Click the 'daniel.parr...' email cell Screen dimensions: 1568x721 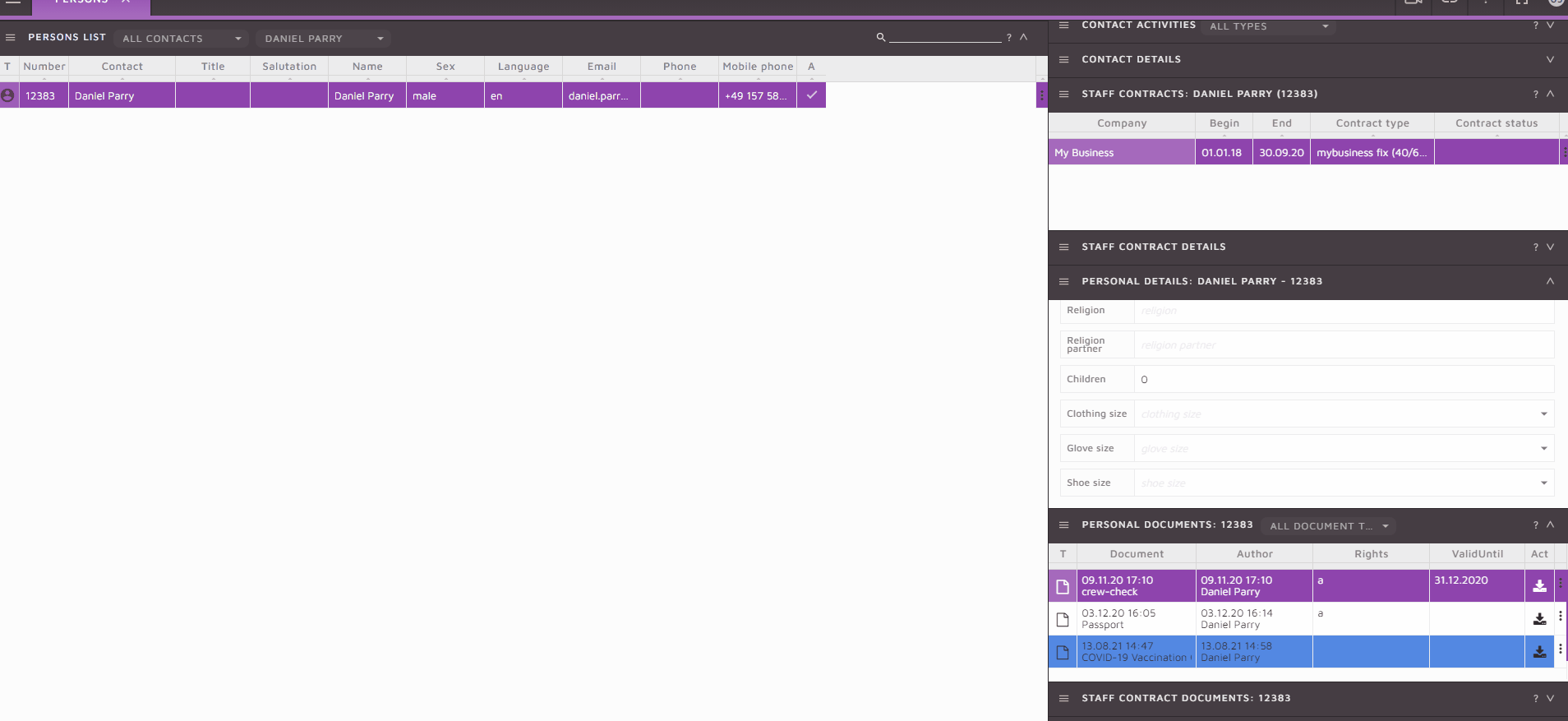coord(602,95)
